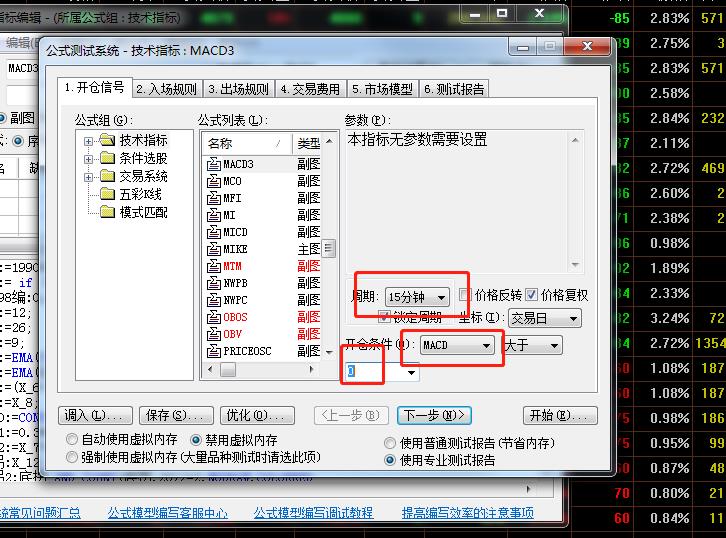Expand the 技术指标 tree node

[88, 141]
